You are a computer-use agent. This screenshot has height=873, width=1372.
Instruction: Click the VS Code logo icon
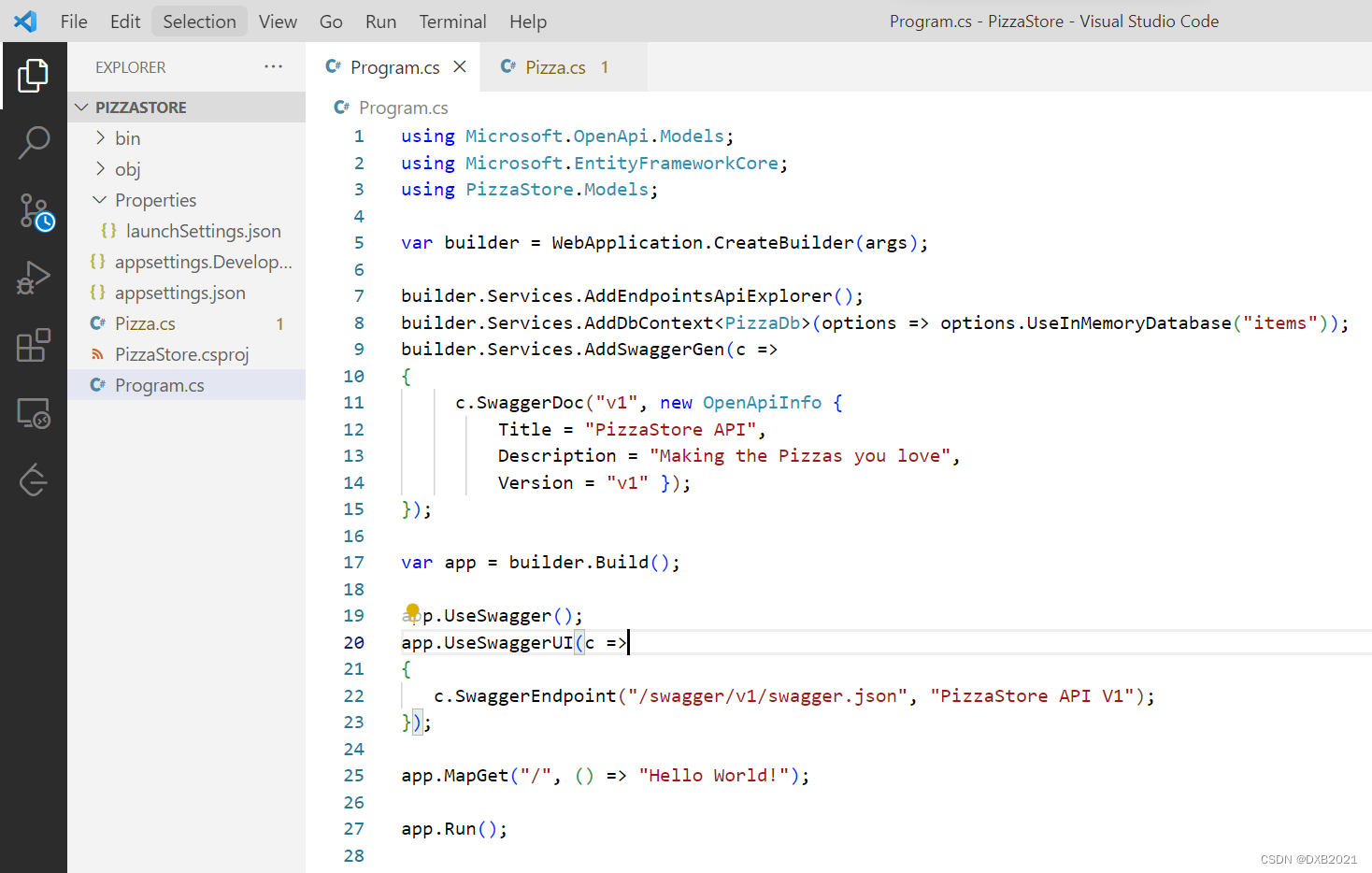click(x=25, y=21)
